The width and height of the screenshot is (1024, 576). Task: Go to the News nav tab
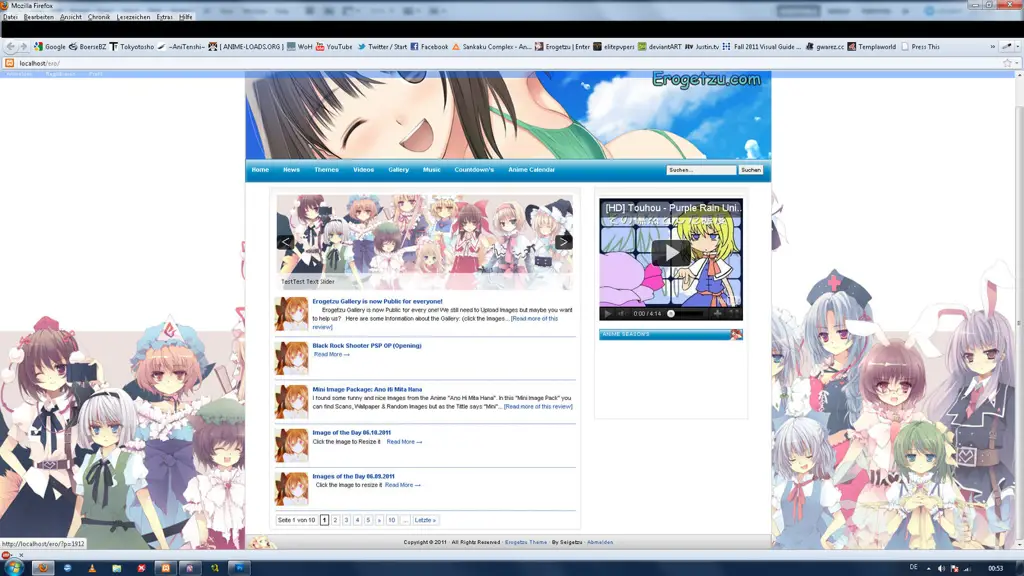click(291, 170)
